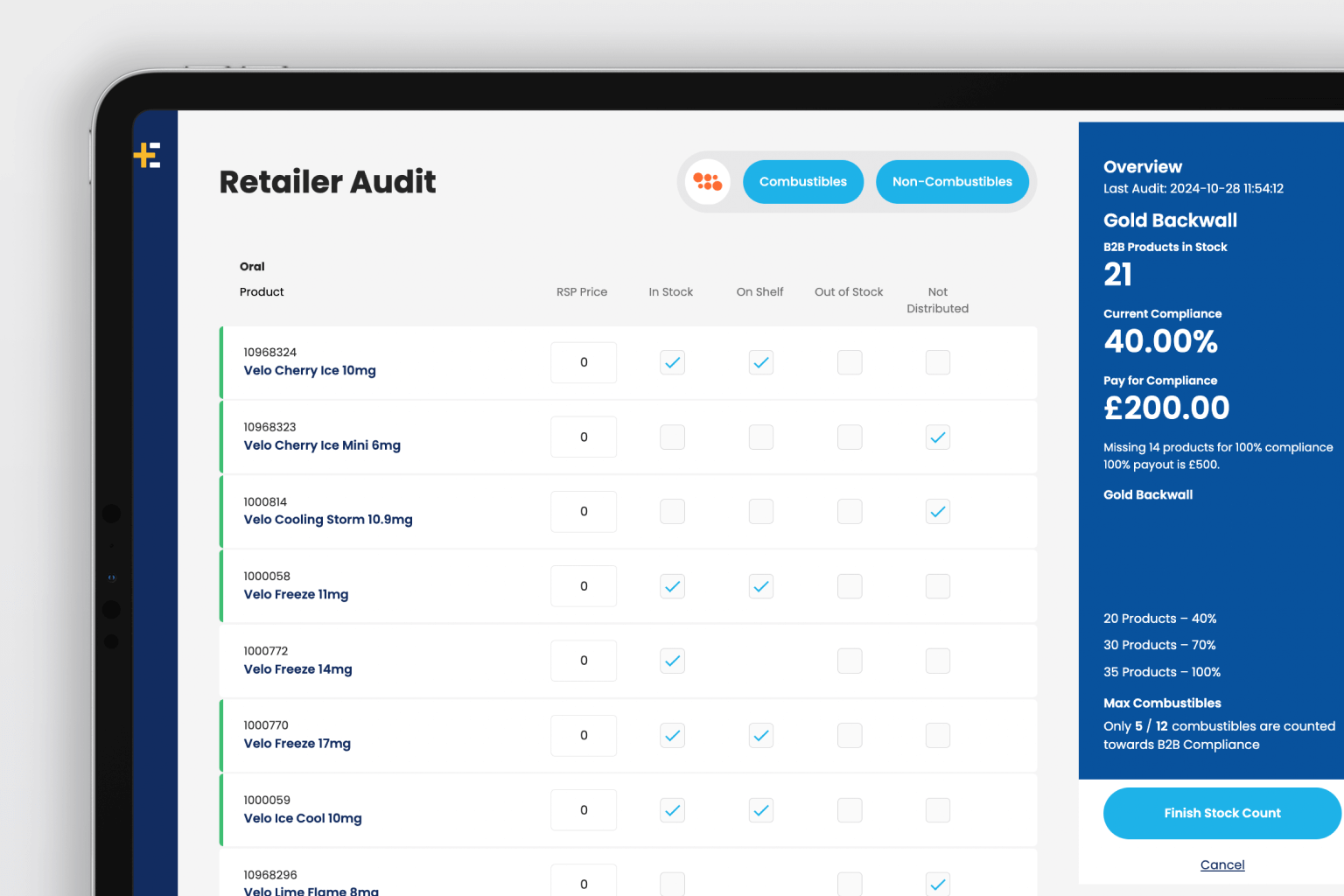Mark Velo Cherry Ice 10mg as Not Distributed

[x=938, y=362]
